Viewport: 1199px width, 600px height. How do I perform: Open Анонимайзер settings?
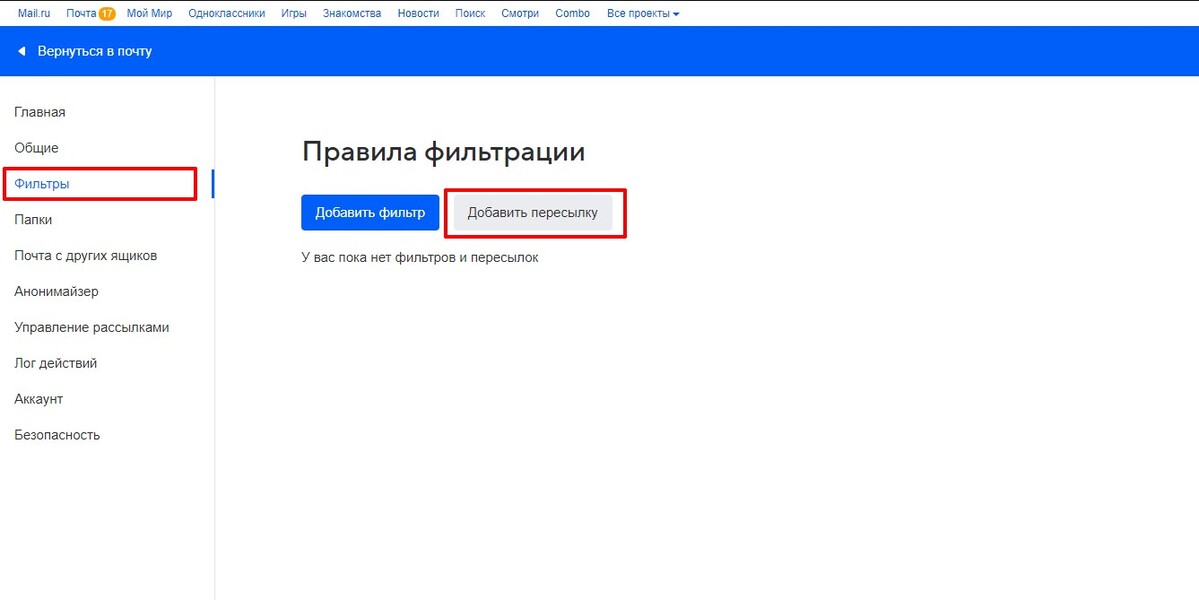click(x=57, y=292)
